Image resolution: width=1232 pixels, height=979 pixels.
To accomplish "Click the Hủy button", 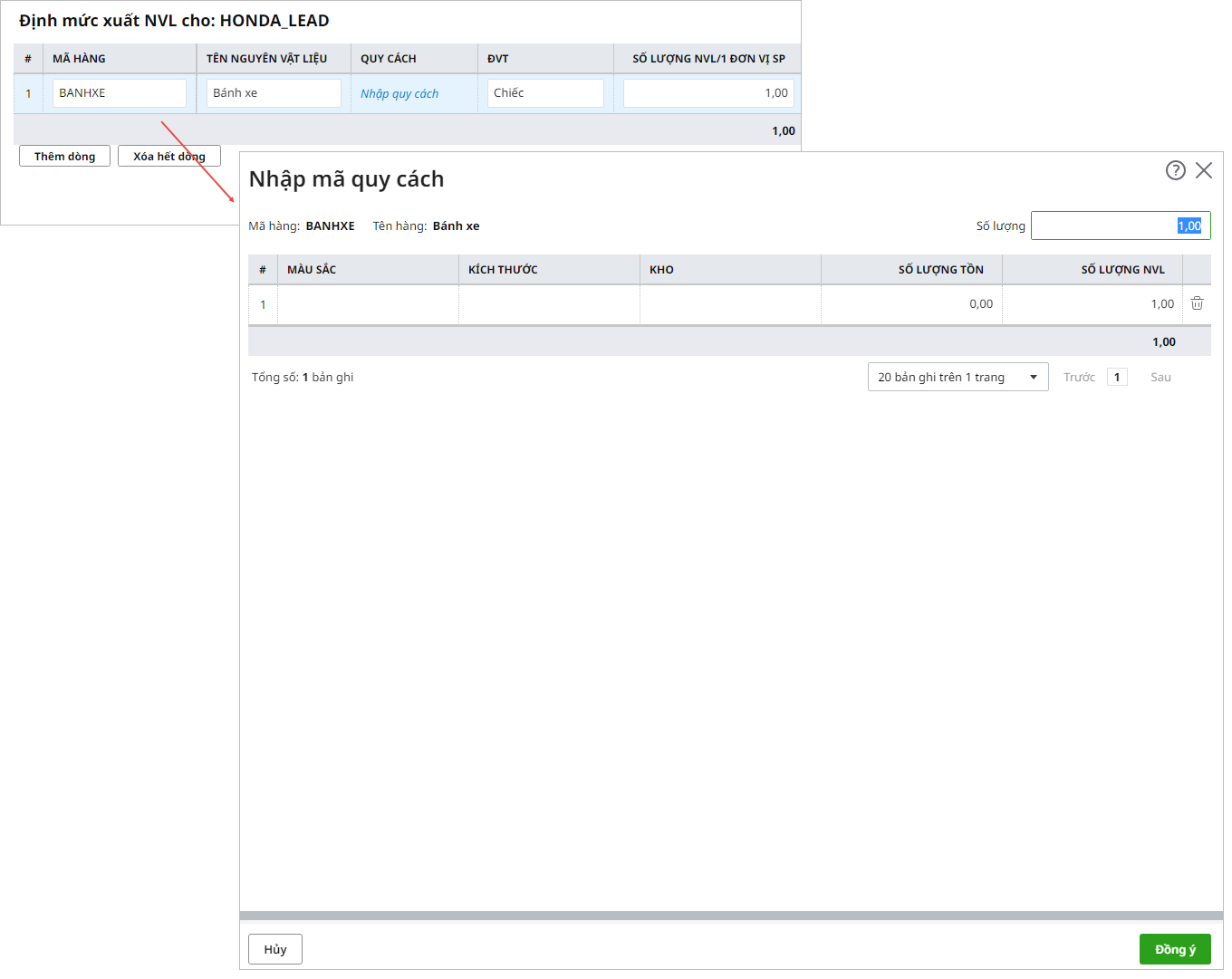I will click(275, 949).
